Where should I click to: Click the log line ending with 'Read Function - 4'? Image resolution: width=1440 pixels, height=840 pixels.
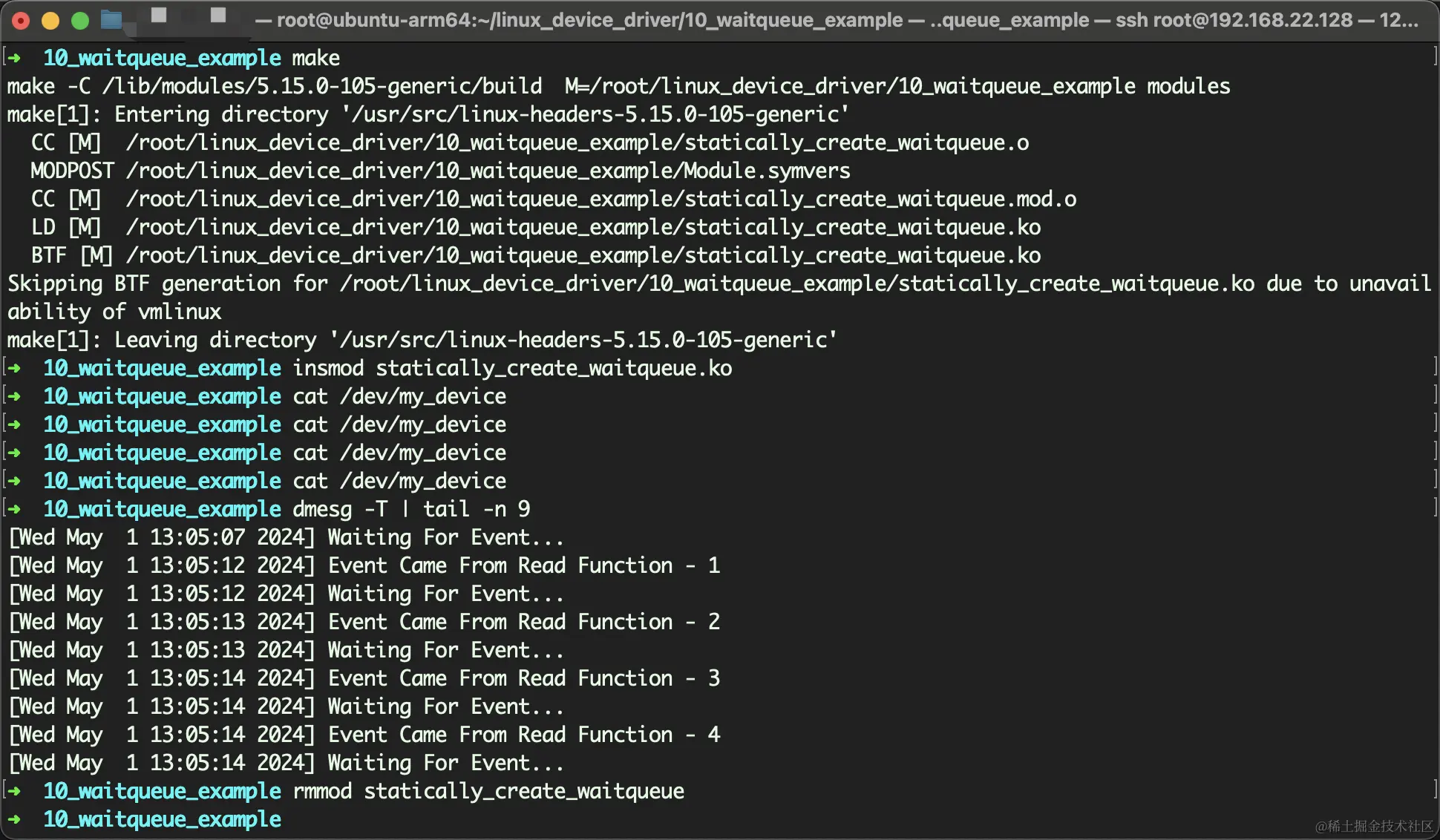[x=364, y=735]
